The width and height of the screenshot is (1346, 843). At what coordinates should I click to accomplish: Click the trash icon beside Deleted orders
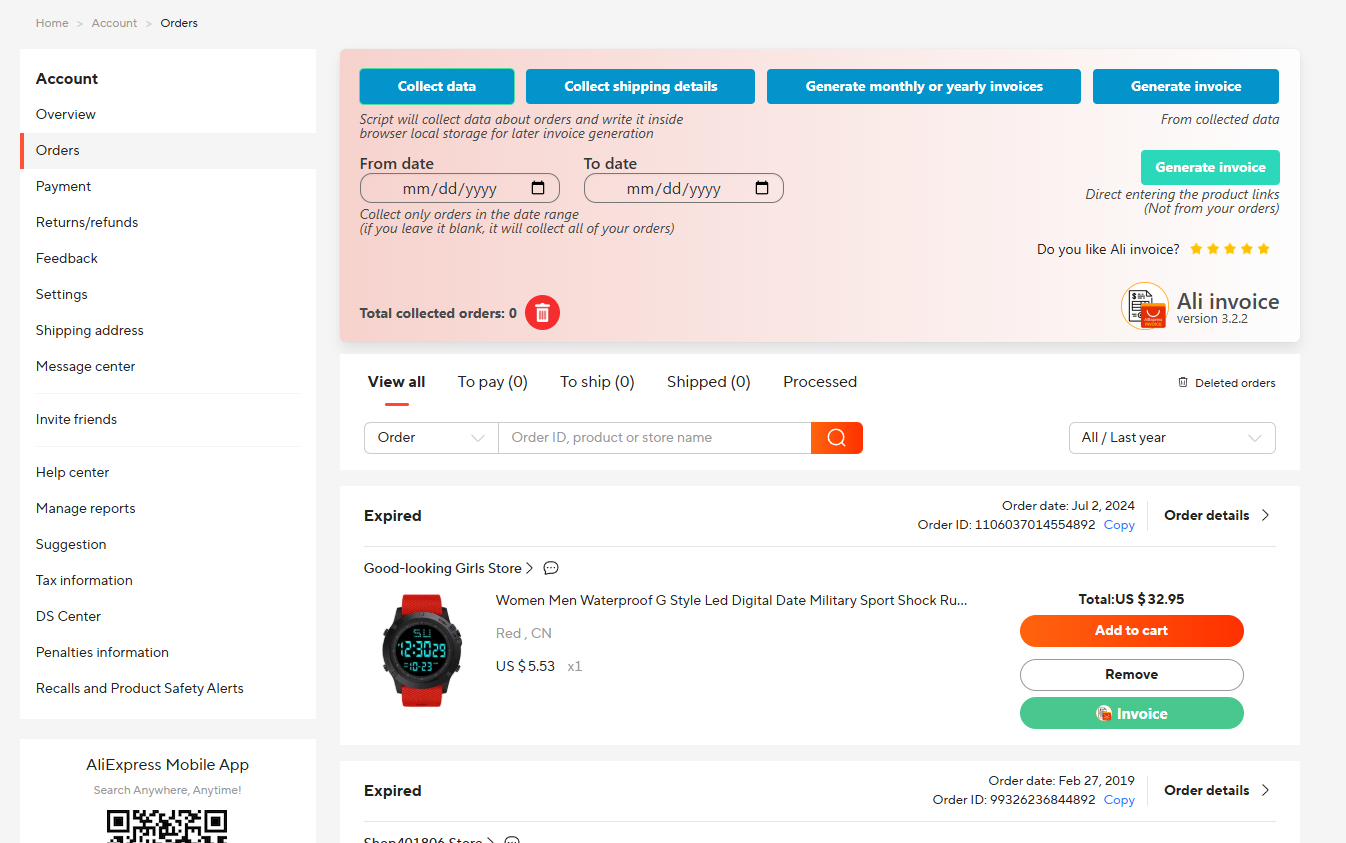[x=1183, y=382]
